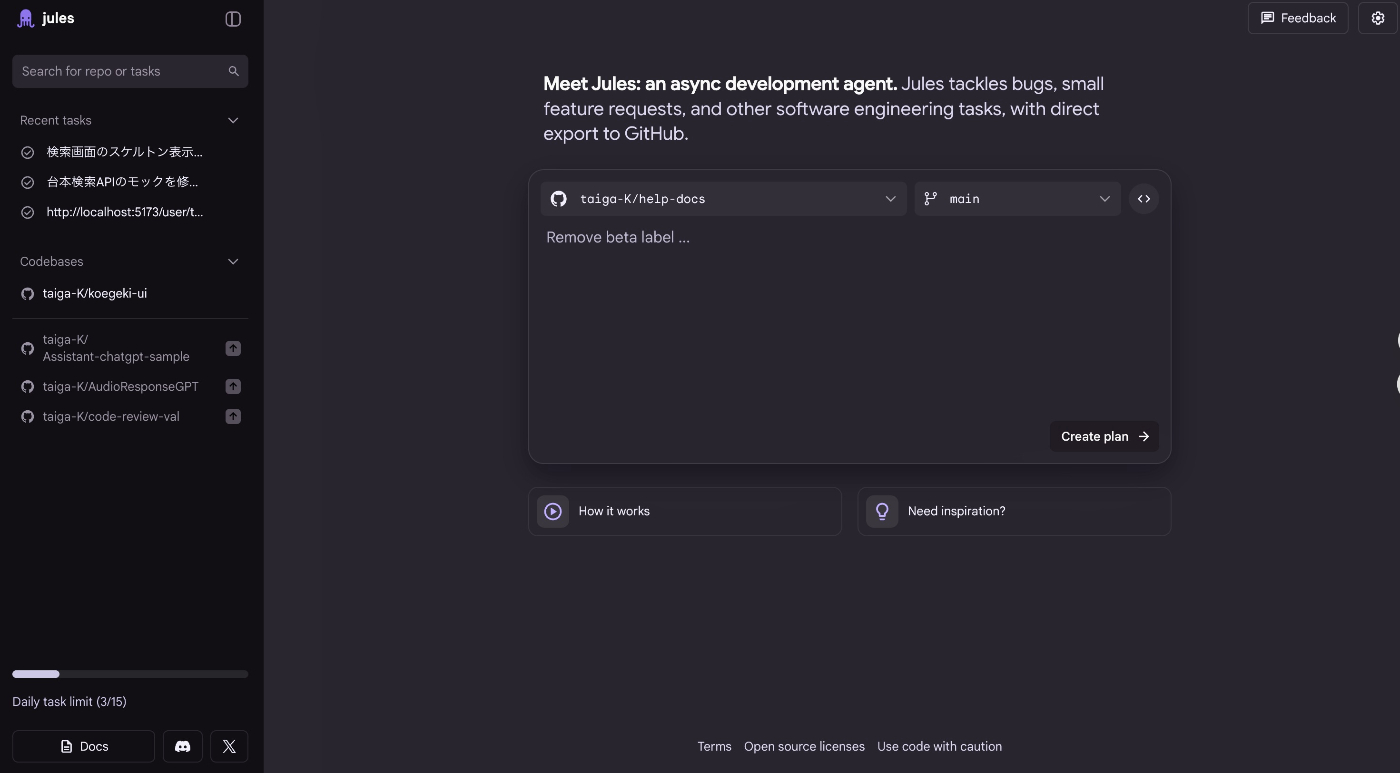Open the taiga-K/help-docs repository dropdown

[723, 199]
